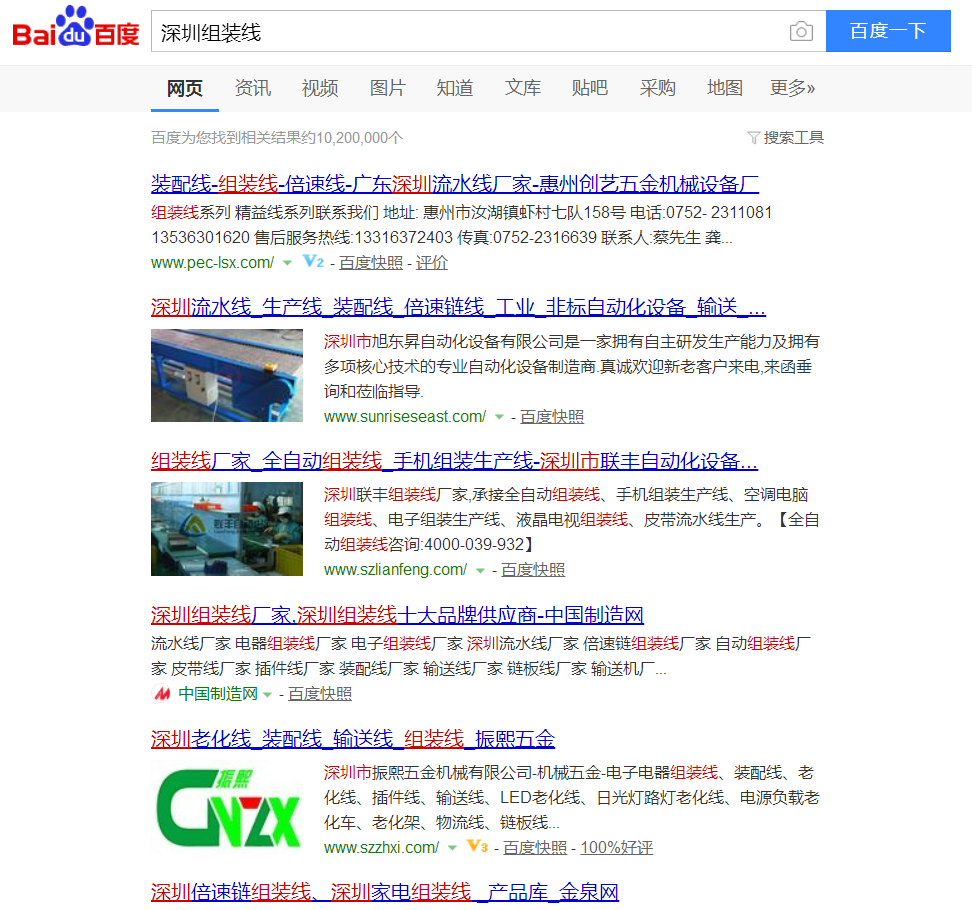Click the snippet text 惠州市汝湖镇虾村七队158号

[524, 213]
